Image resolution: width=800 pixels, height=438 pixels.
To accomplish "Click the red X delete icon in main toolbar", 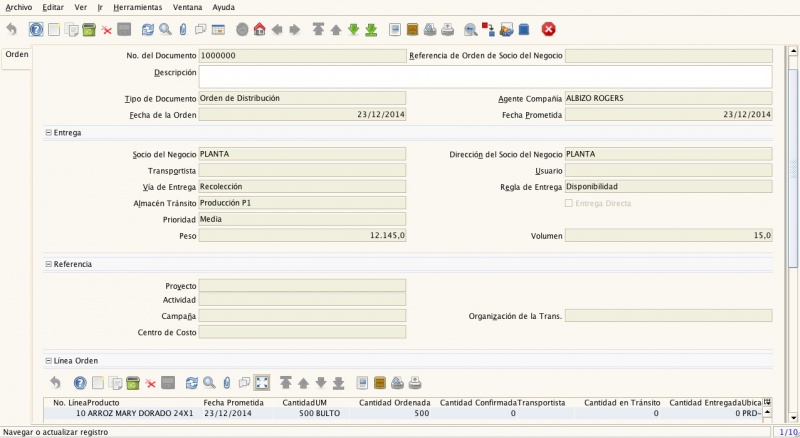I will click(106, 30).
